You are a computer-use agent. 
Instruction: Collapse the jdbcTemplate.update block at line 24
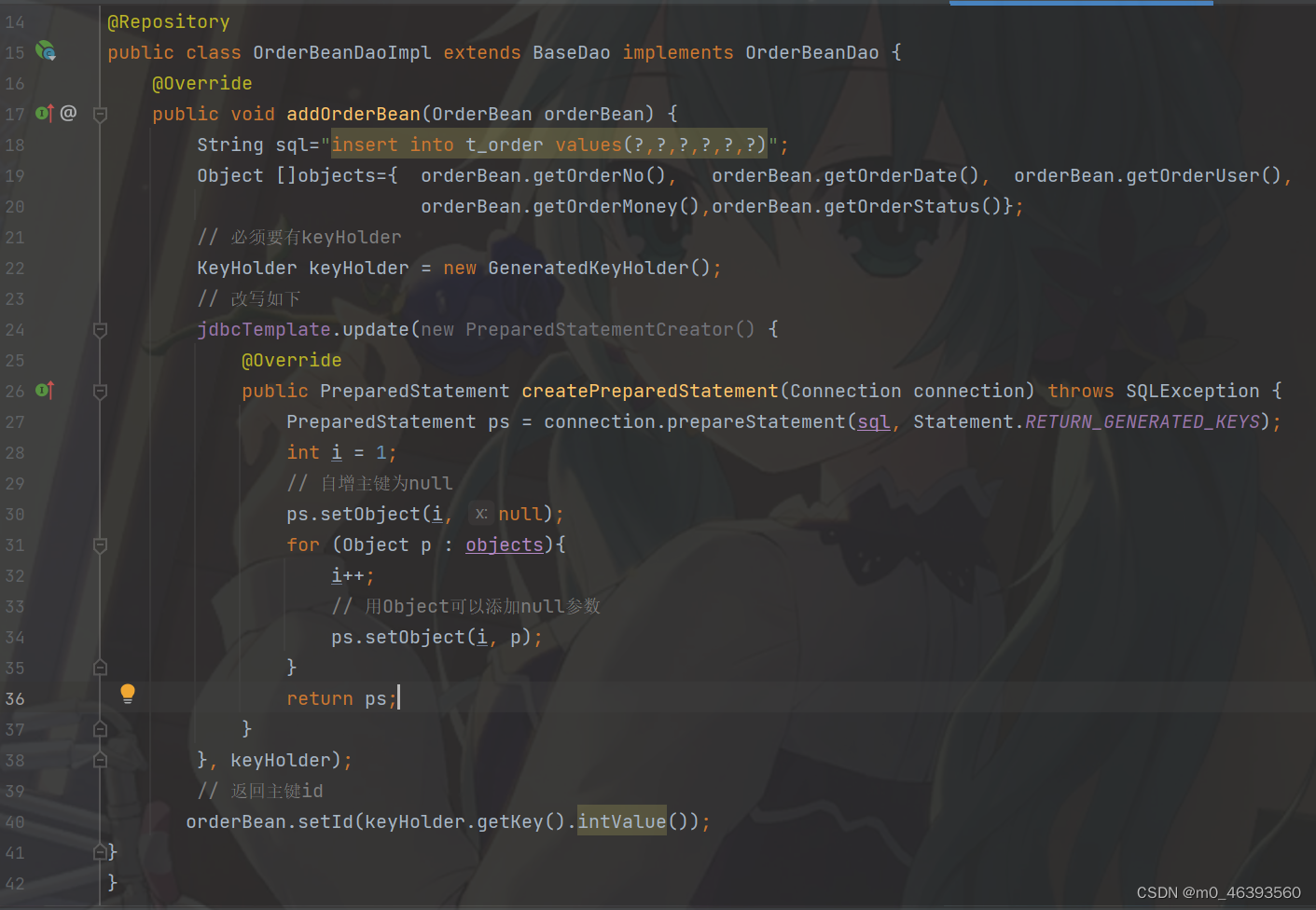[100, 329]
